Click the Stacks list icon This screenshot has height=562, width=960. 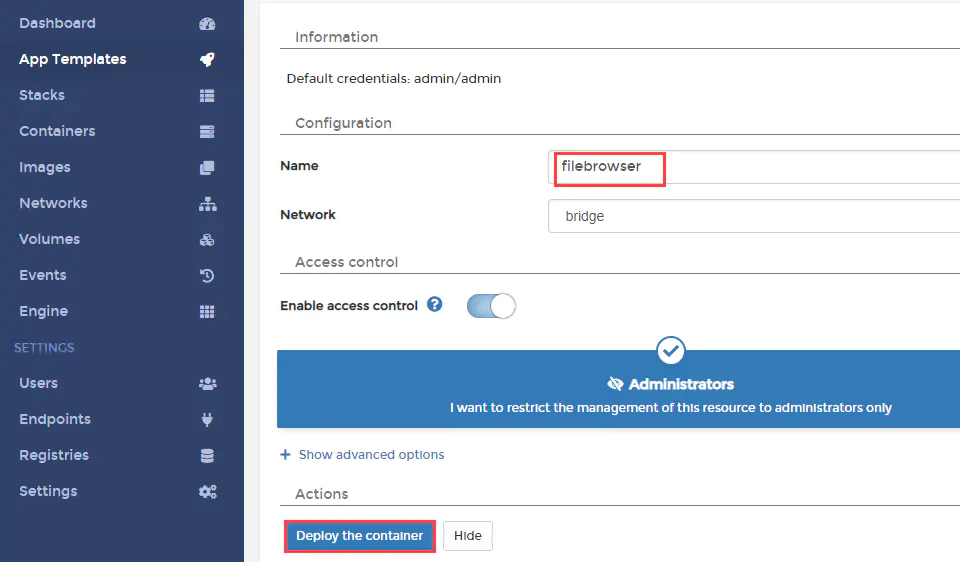coord(207,96)
